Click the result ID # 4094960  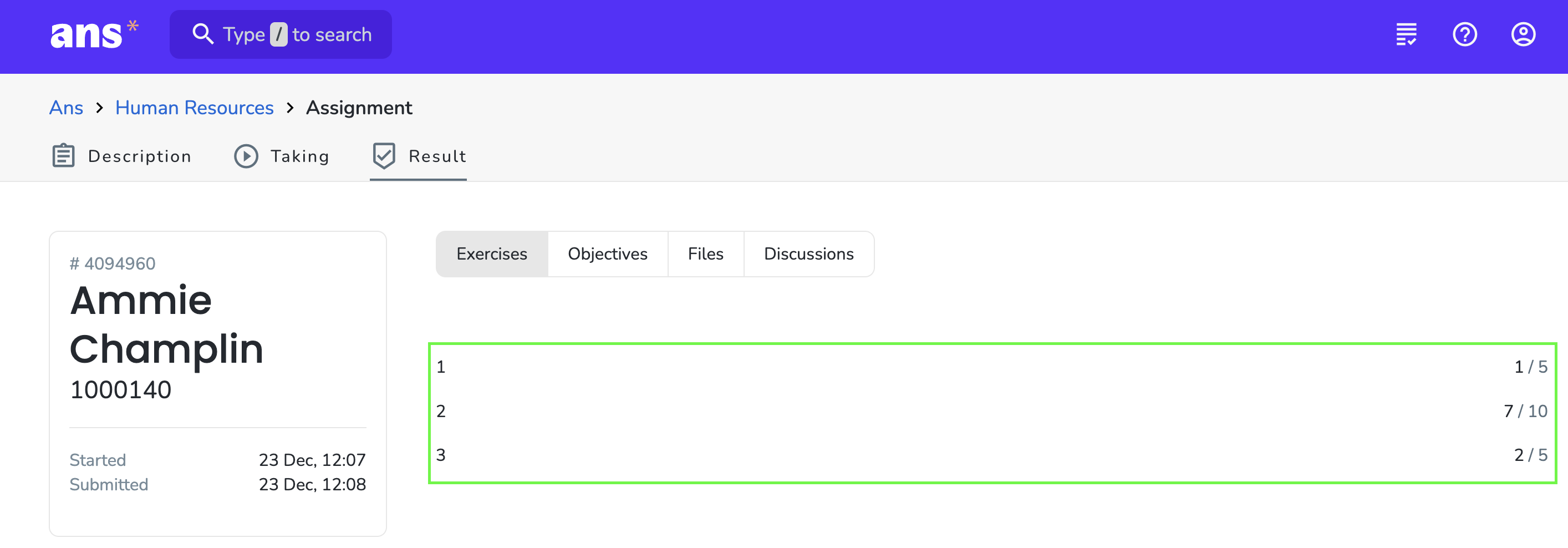(113, 263)
